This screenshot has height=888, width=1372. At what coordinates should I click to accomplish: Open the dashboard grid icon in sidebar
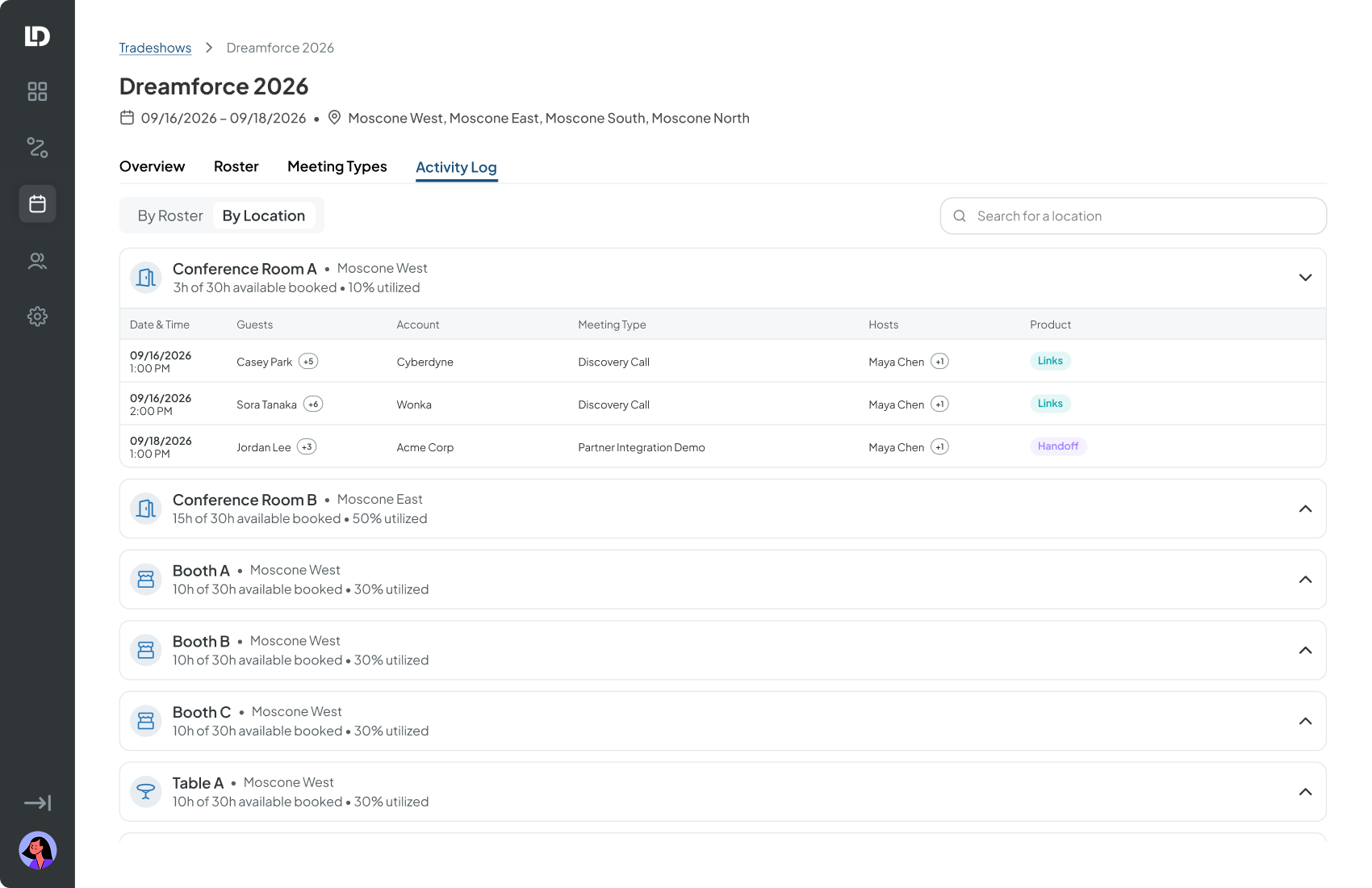point(37,91)
